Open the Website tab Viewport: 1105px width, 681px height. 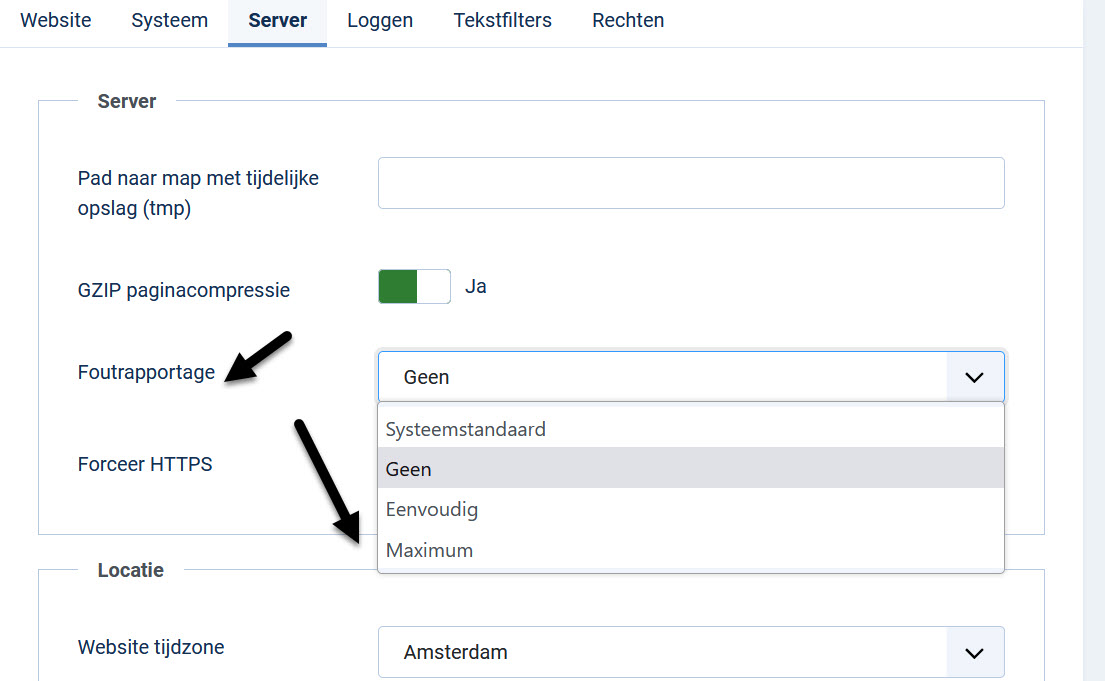coord(55,20)
